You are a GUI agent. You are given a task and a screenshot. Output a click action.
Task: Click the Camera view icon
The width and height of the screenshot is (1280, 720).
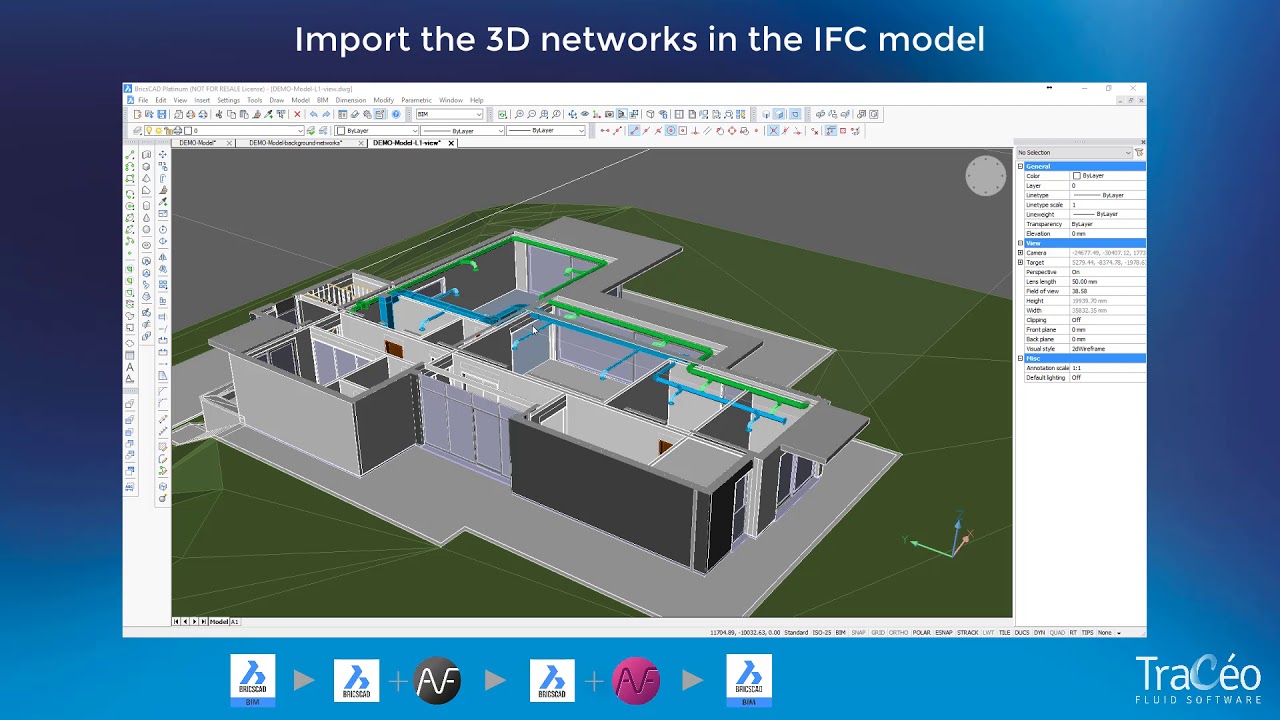[x=609, y=114]
